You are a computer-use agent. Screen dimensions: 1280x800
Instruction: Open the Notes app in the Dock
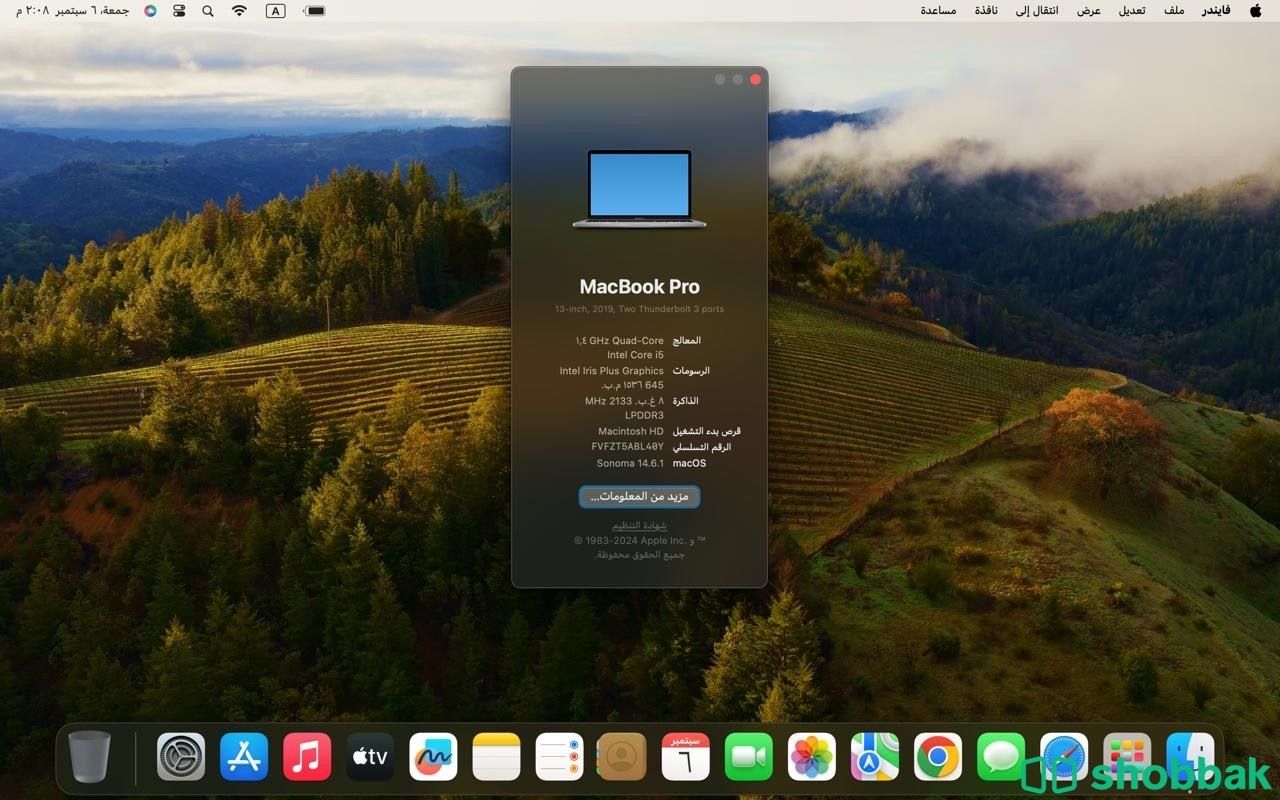click(496, 757)
